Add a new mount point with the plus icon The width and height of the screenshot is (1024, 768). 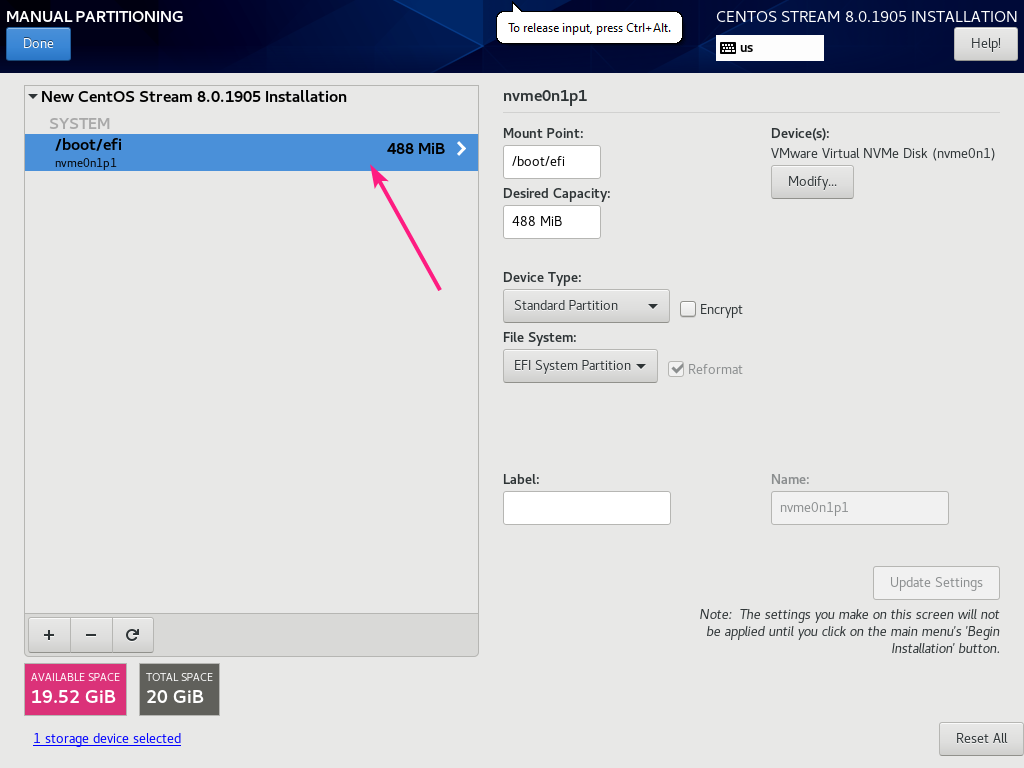(x=49, y=634)
